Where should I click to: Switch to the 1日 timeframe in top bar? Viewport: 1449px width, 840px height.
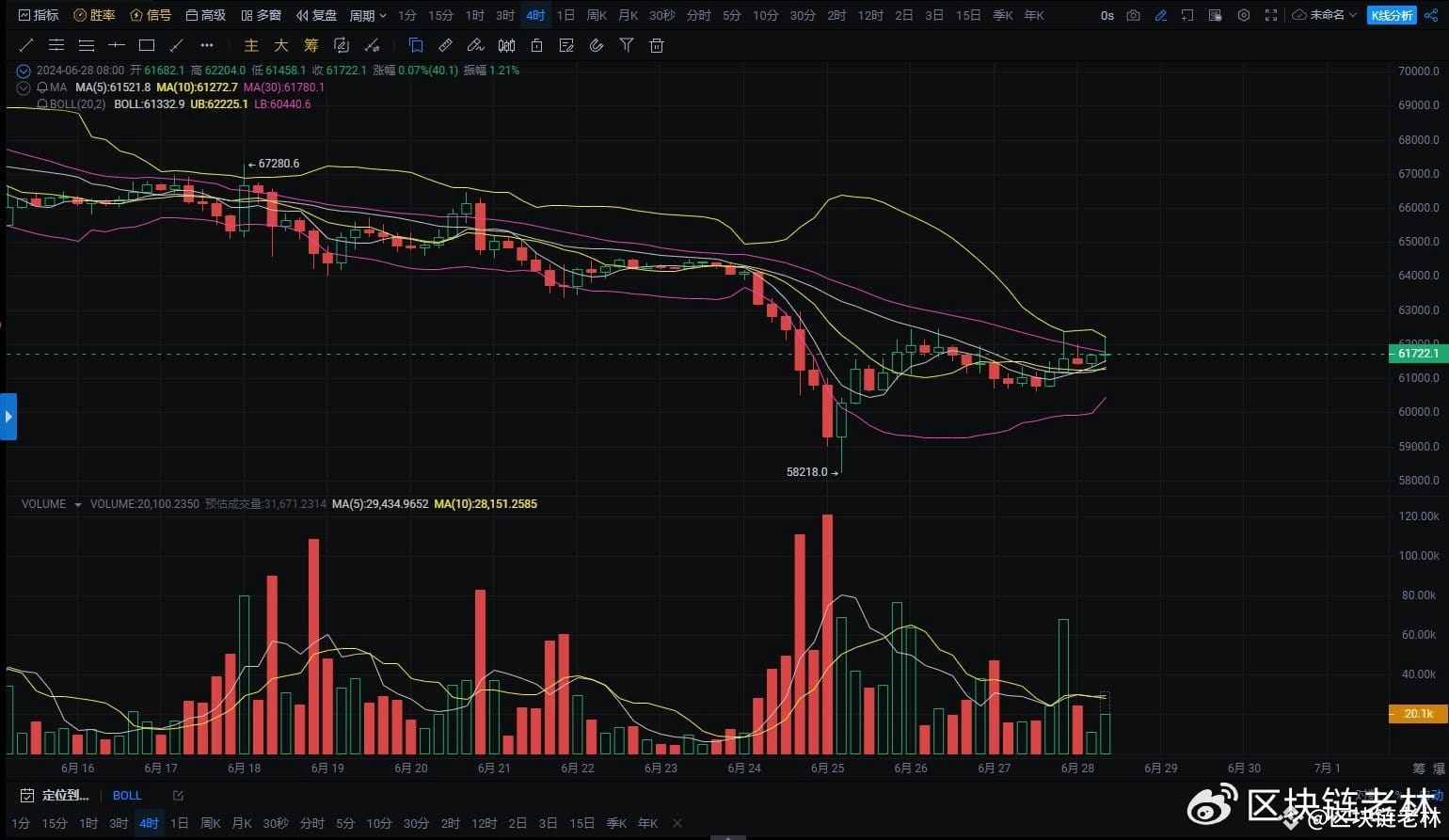point(565,15)
